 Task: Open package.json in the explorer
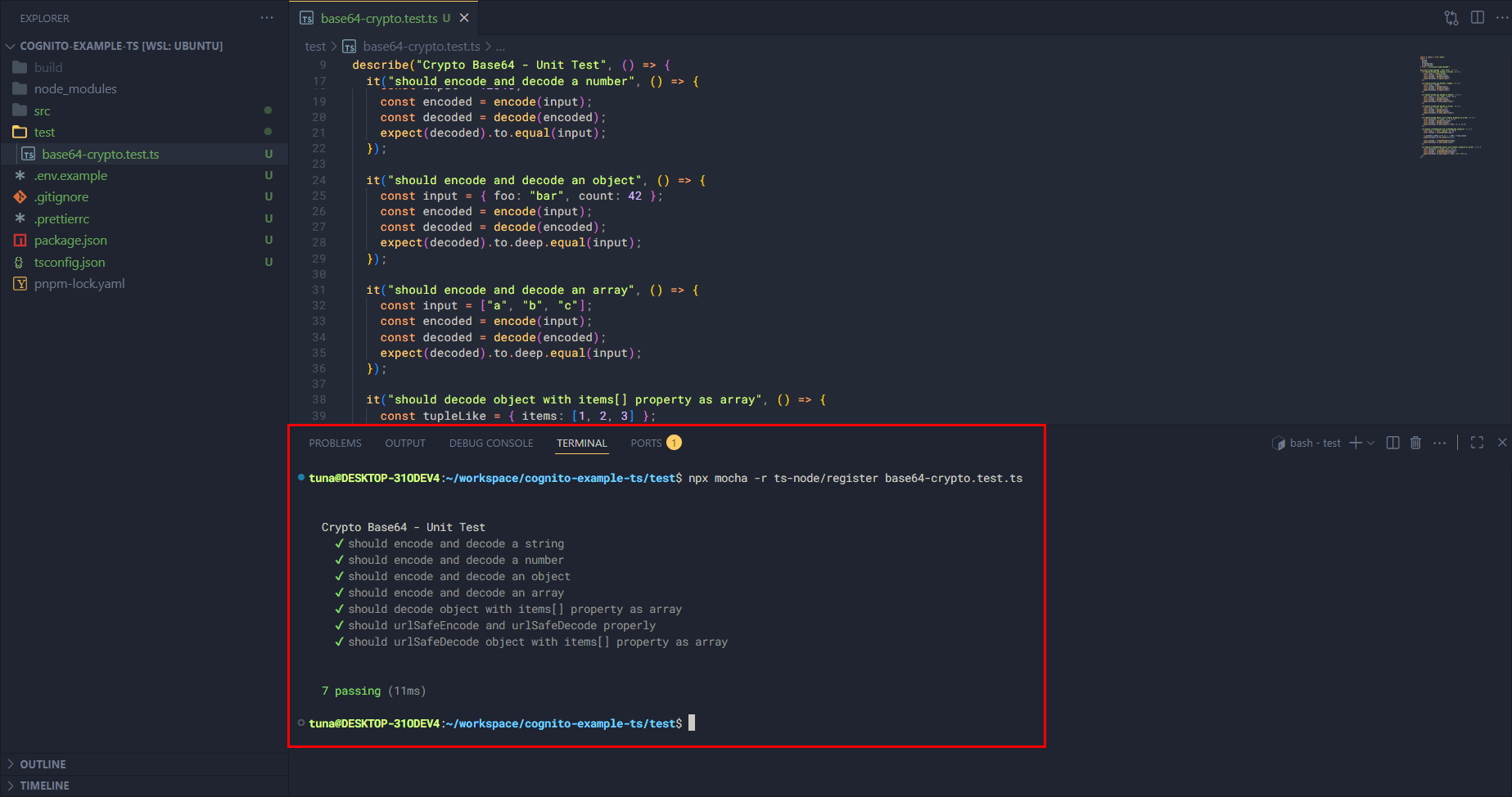point(70,241)
